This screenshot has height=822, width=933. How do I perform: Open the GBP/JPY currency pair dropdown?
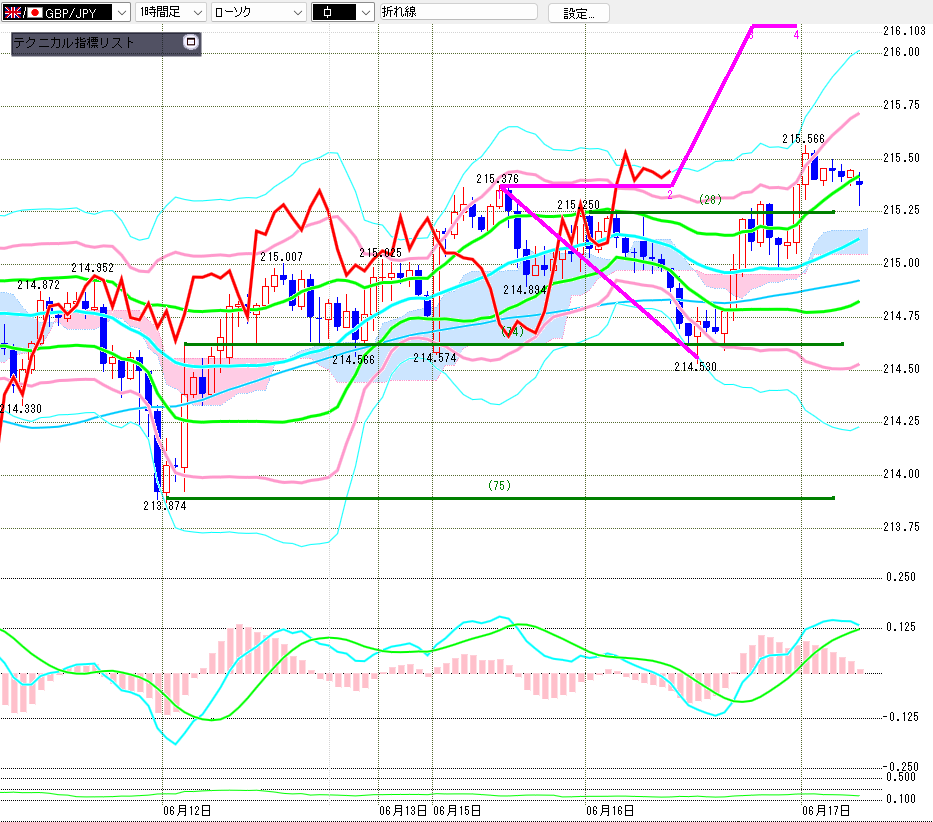[65, 12]
